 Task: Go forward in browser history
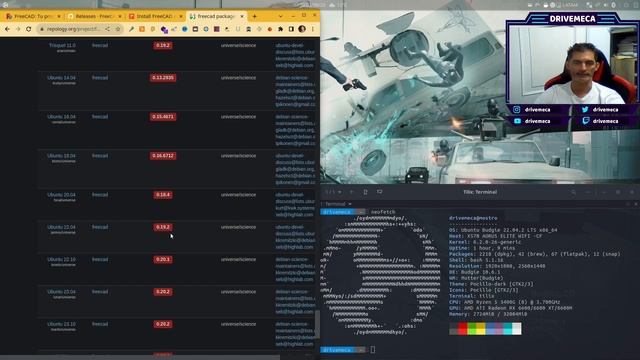click(18, 29)
